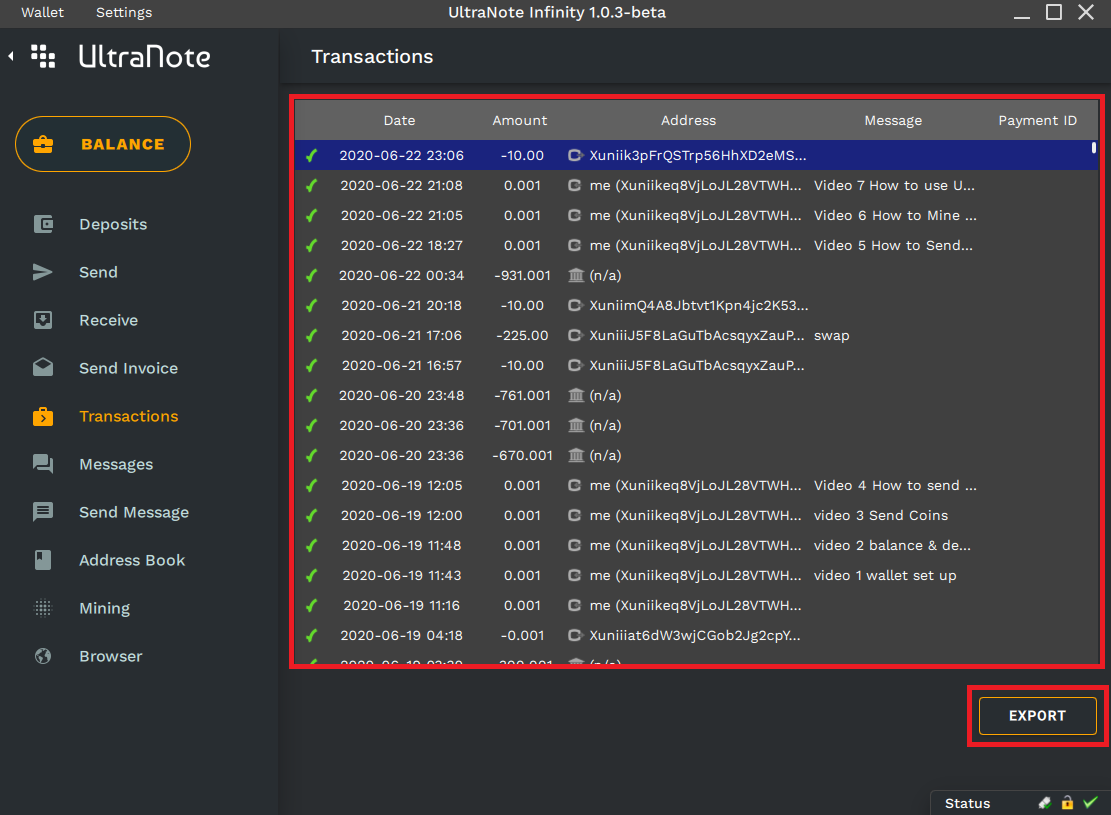The image size is (1111, 815).
Task: Click the Messages chat bubbles icon
Action: pos(43,464)
